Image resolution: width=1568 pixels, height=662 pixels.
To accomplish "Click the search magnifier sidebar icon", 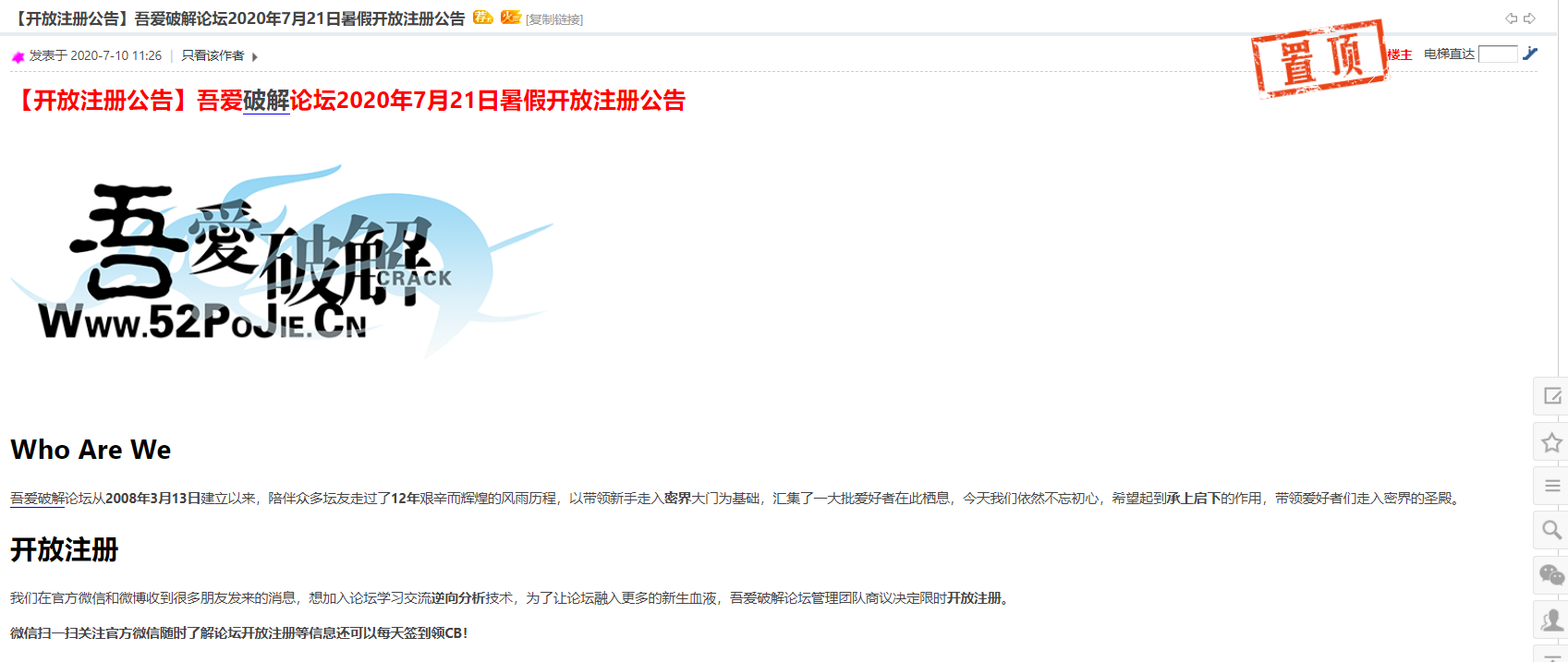I will (1552, 530).
